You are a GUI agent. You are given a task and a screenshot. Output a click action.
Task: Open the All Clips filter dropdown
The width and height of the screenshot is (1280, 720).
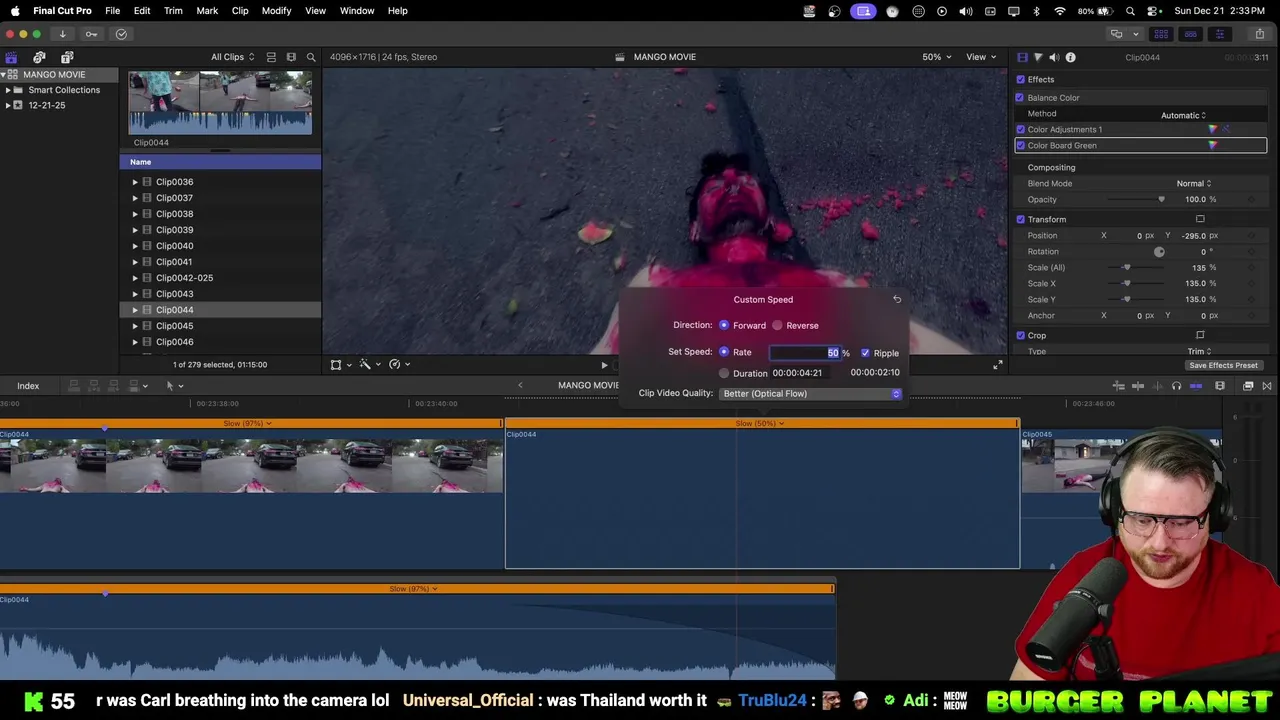(232, 57)
